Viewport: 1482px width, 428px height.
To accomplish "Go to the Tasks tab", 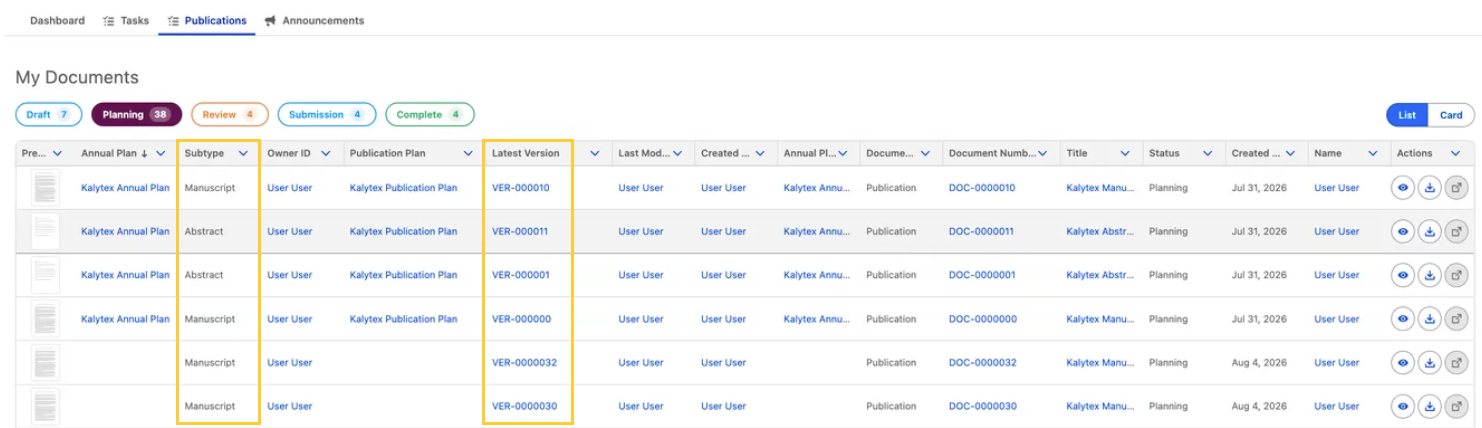I will [x=126, y=20].
